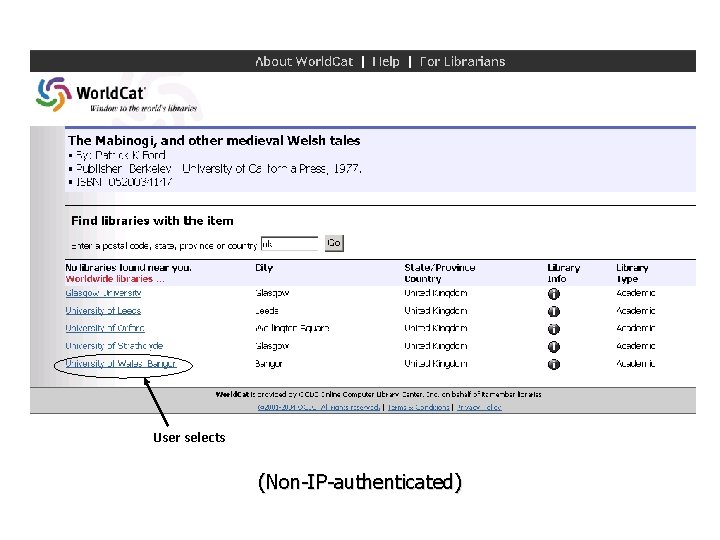Click the WorldCat logo
This screenshot has width=720, height=540.
click(x=117, y=95)
